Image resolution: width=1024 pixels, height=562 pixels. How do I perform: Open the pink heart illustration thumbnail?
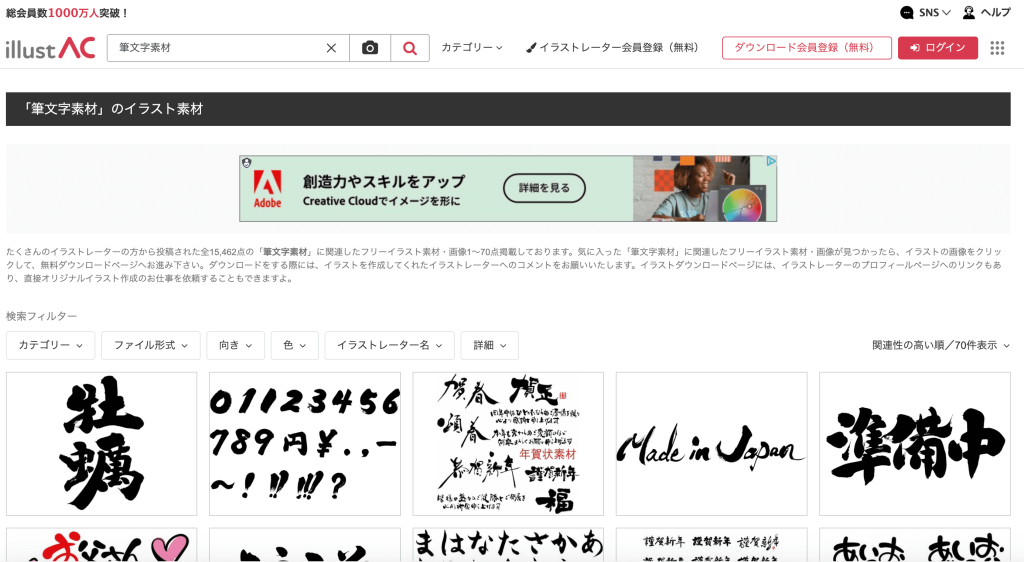tap(101, 545)
